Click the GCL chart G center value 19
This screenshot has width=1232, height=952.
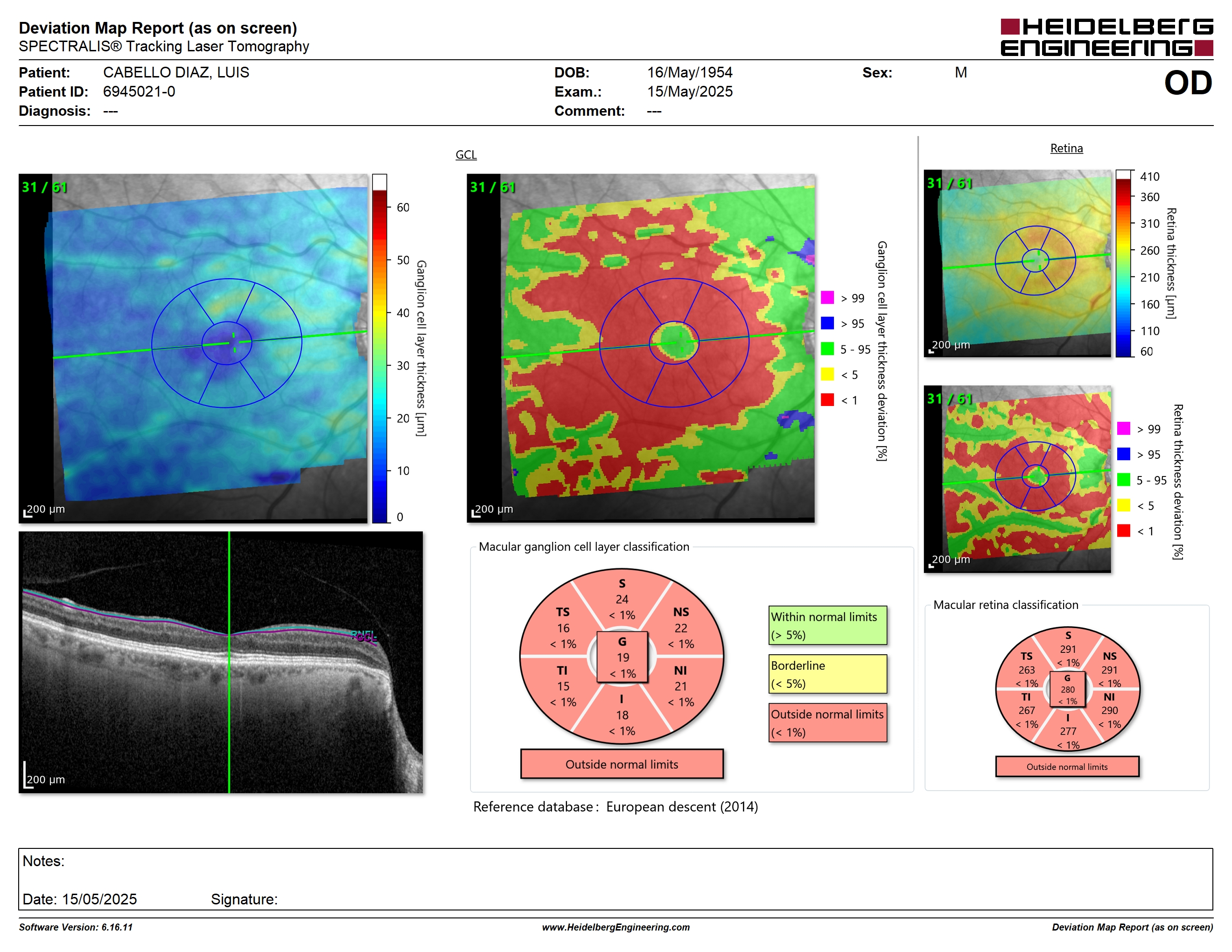pos(623,658)
